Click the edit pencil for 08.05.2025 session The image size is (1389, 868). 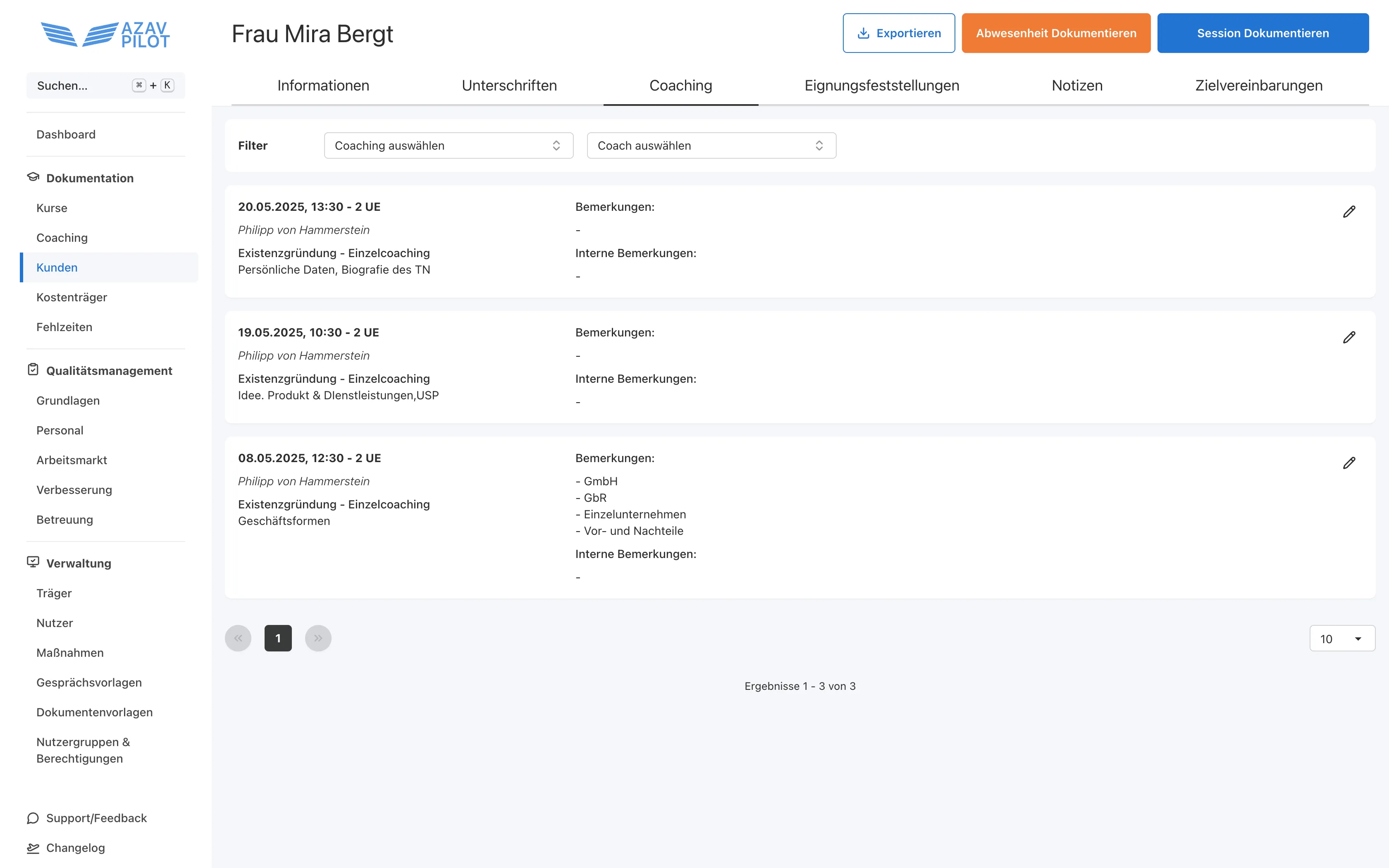click(1349, 463)
